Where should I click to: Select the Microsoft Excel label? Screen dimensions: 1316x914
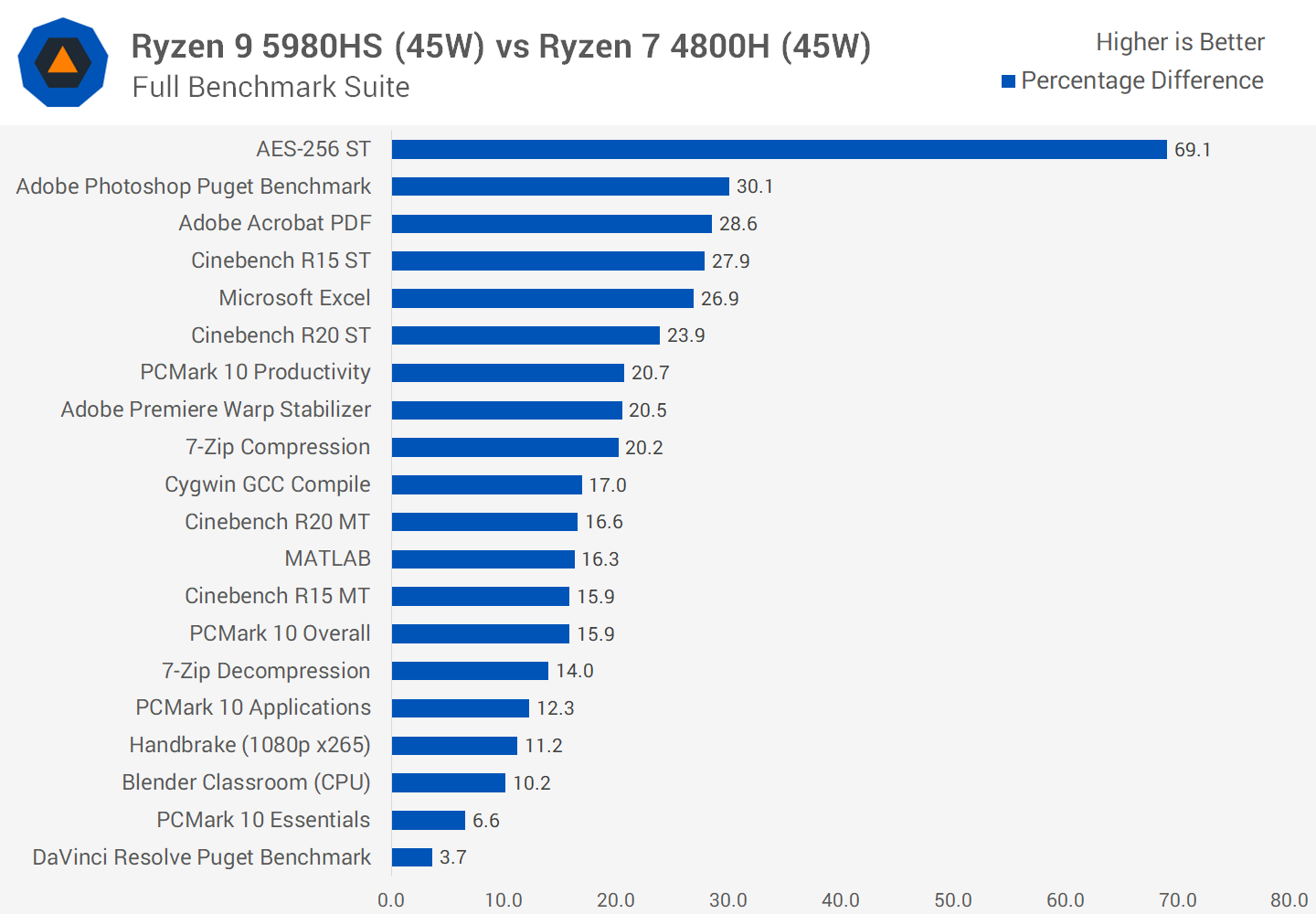coord(294,298)
